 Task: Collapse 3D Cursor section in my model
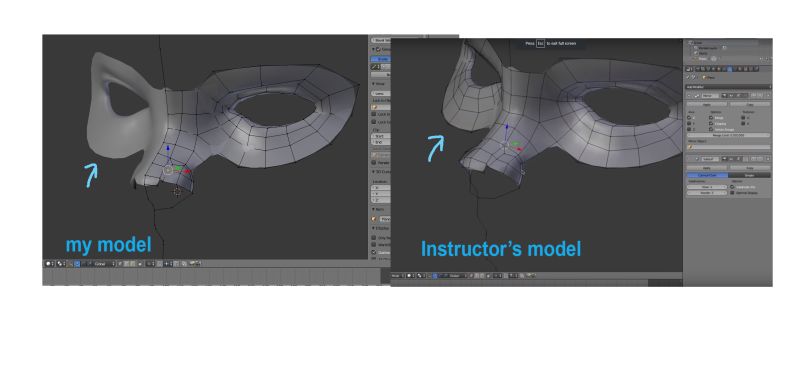point(373,171)
